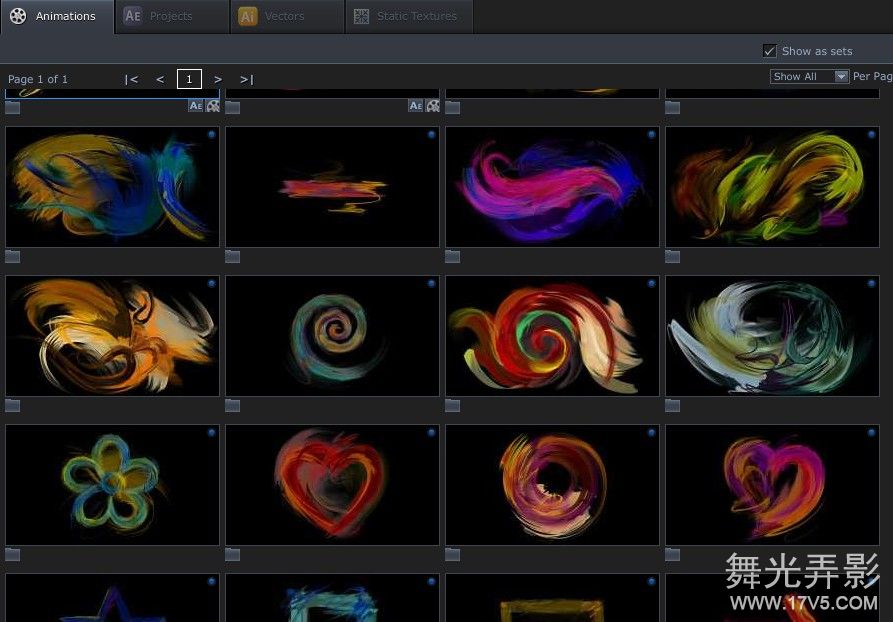Pick the small teal spiral thumbnail

pyautogui.click(x=332, y=336)
